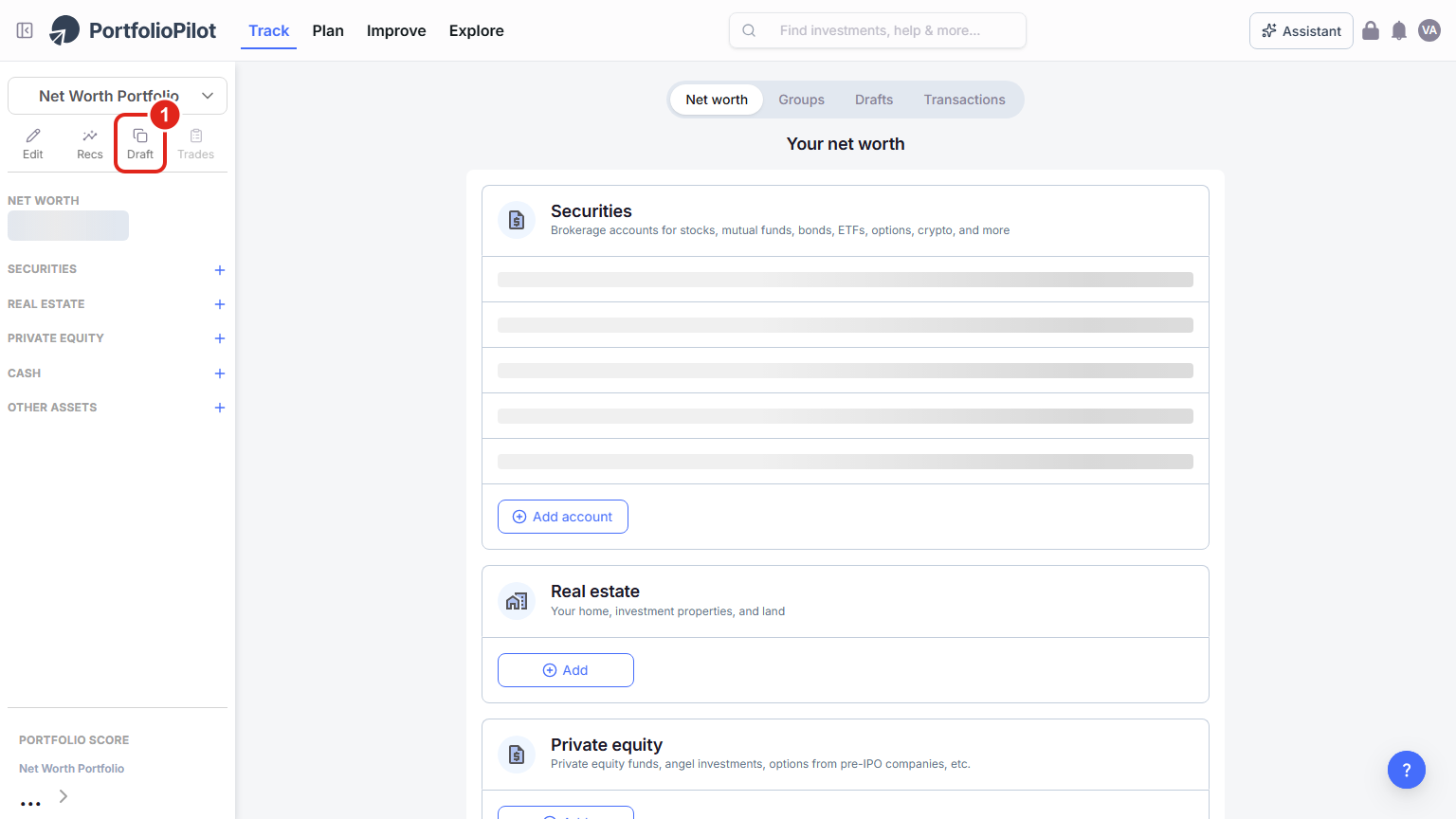This screenshot has height=819, width=1456.
Task: Select the Drafts tab
Action: tap(874, 100)
